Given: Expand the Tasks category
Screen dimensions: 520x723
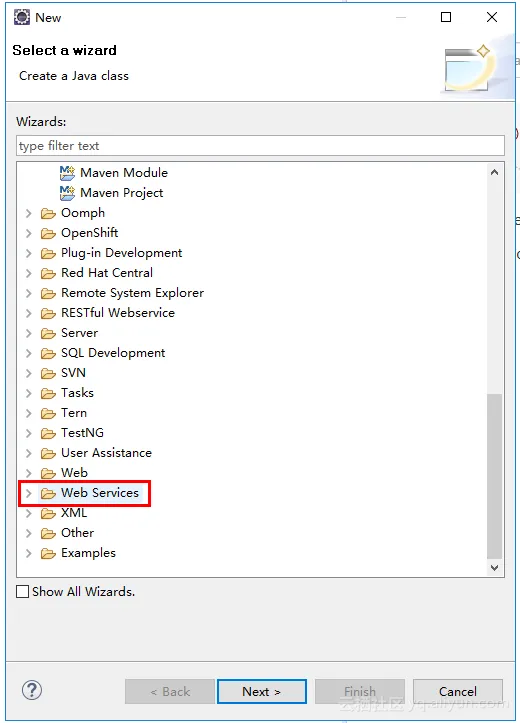Looking at the screenshot, I should pyautogui.click(x=29, y=393).
